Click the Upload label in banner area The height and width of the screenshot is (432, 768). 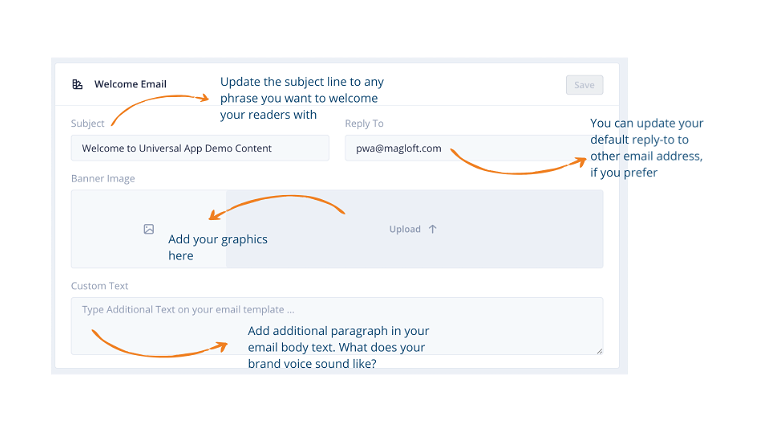[405, 229]
